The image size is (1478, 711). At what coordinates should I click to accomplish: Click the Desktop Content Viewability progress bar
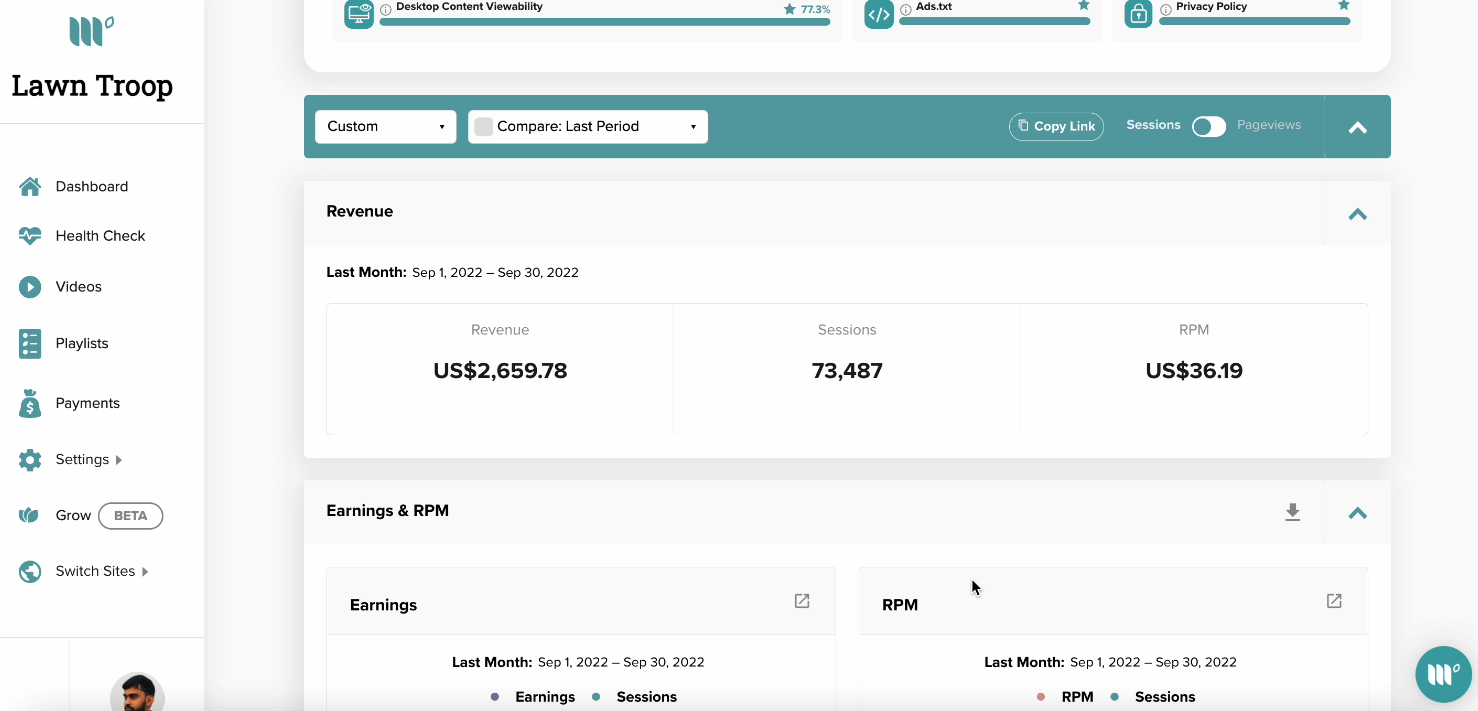605,21
